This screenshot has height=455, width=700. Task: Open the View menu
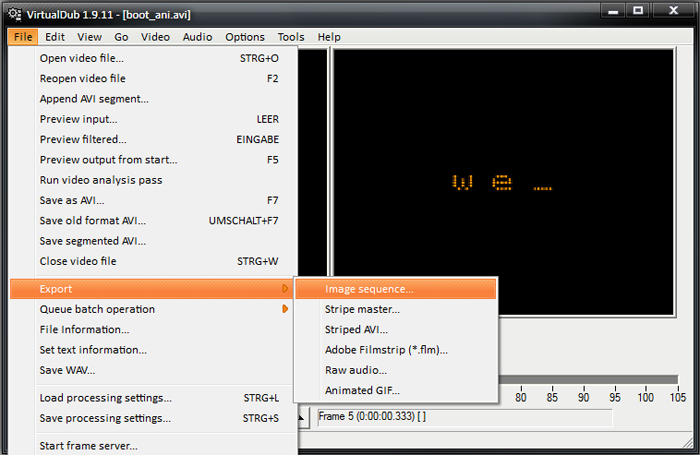pyautogui.click(x=89, y=37)
